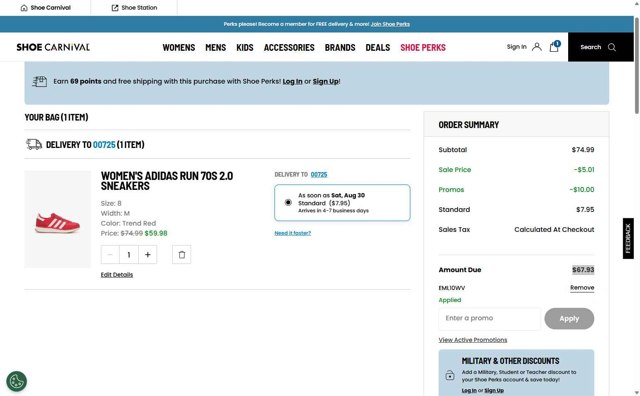Click Log In in the perks banner

293,81
